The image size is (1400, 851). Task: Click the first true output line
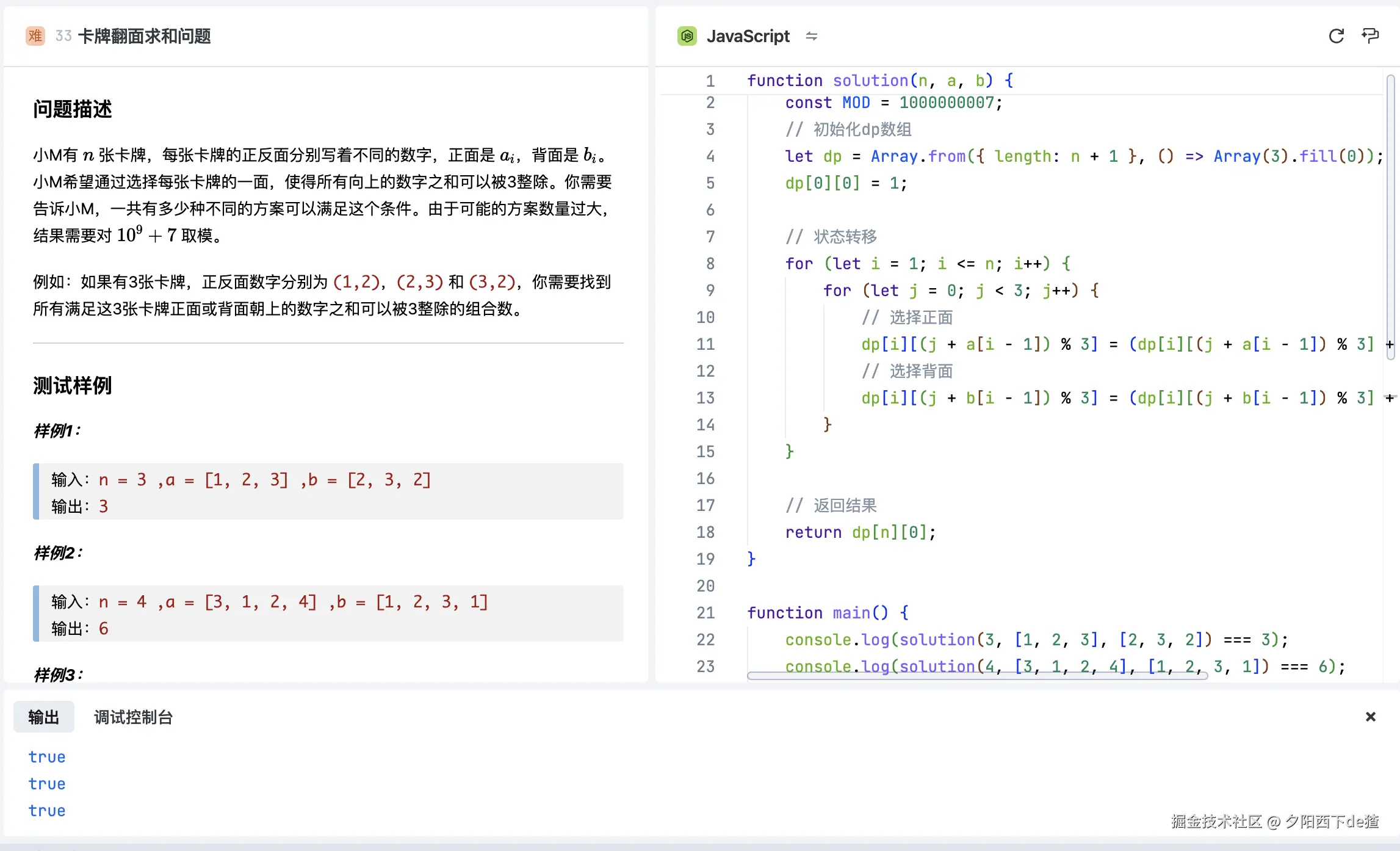click(x=47, y=757)
